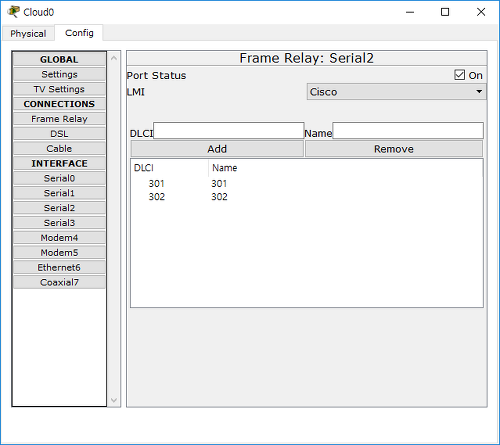Open the DSL connections page
The image size is (500, 445).
59,134
